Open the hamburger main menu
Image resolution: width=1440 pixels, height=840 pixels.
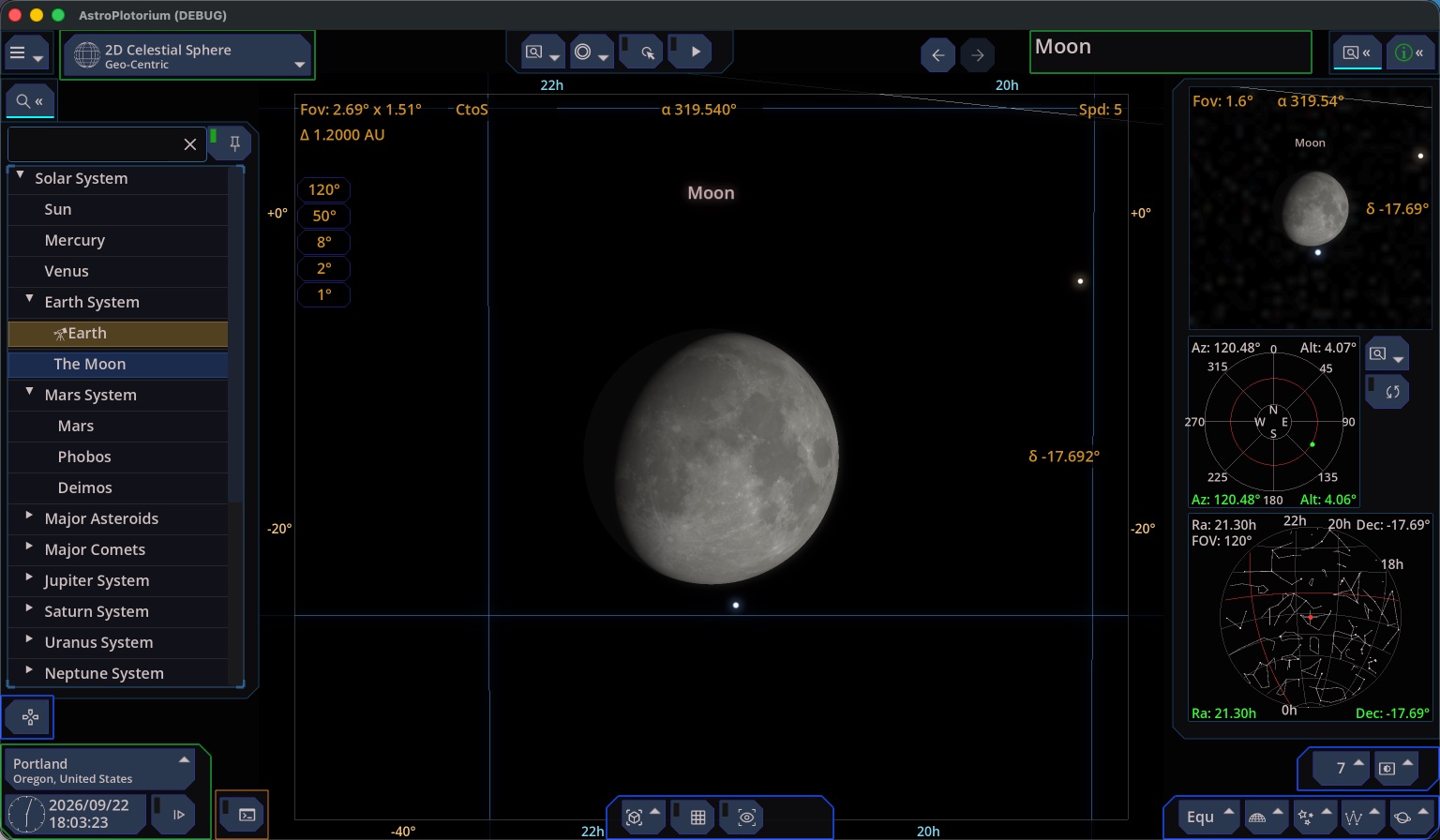pyautogui.click(x=25, y=54)
